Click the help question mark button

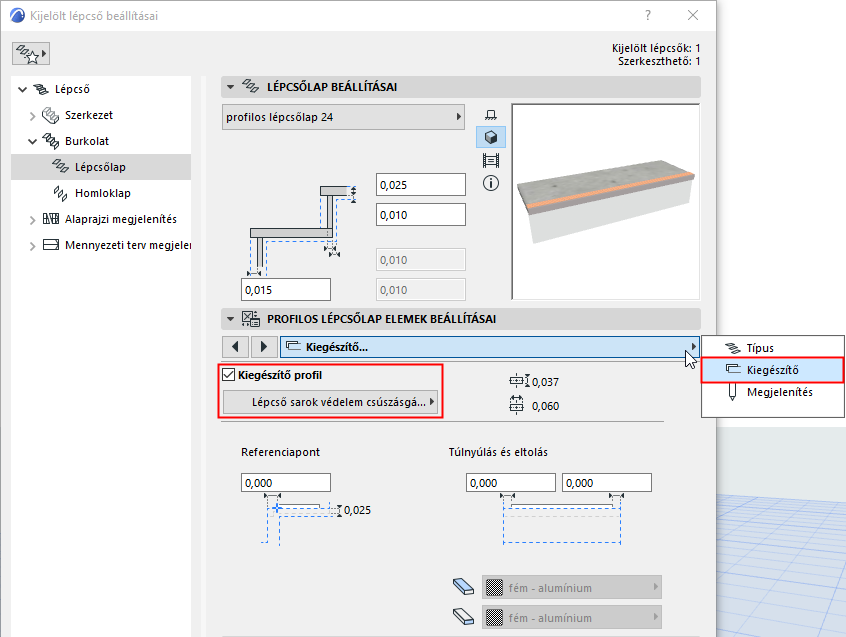(x=647, y=16)
